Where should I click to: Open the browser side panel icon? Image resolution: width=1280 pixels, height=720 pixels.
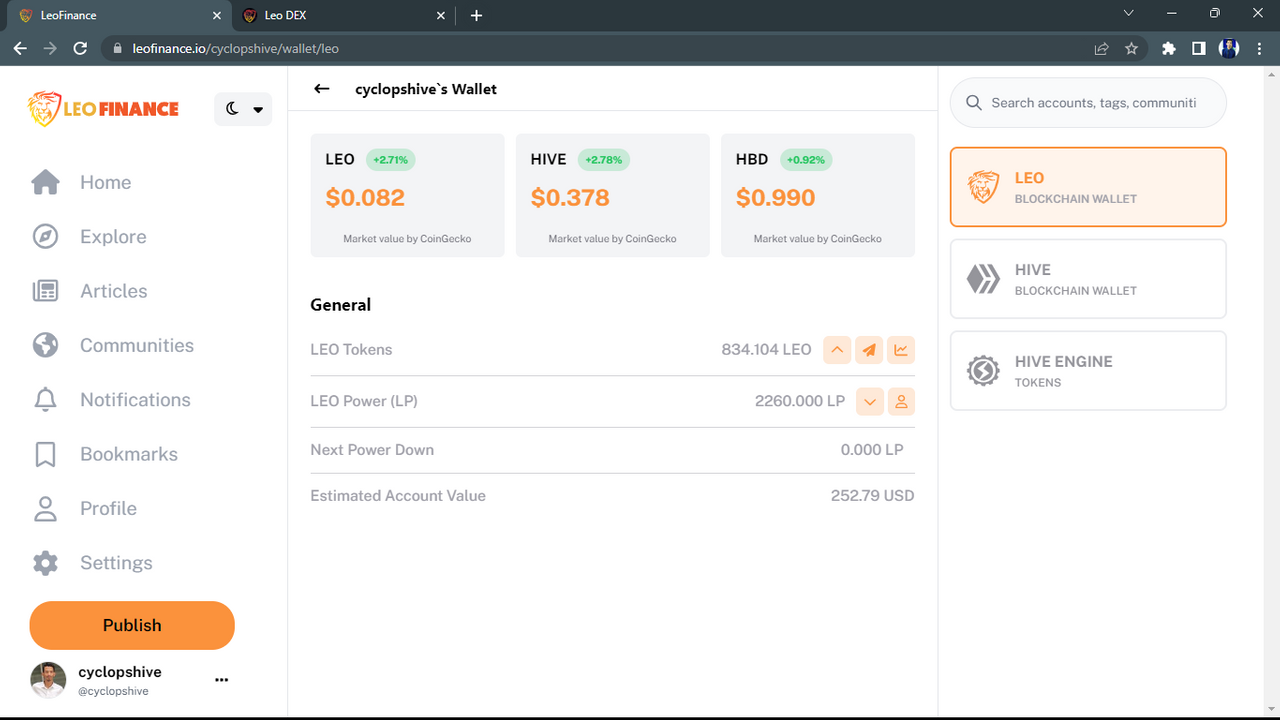tap(1198, 48)
